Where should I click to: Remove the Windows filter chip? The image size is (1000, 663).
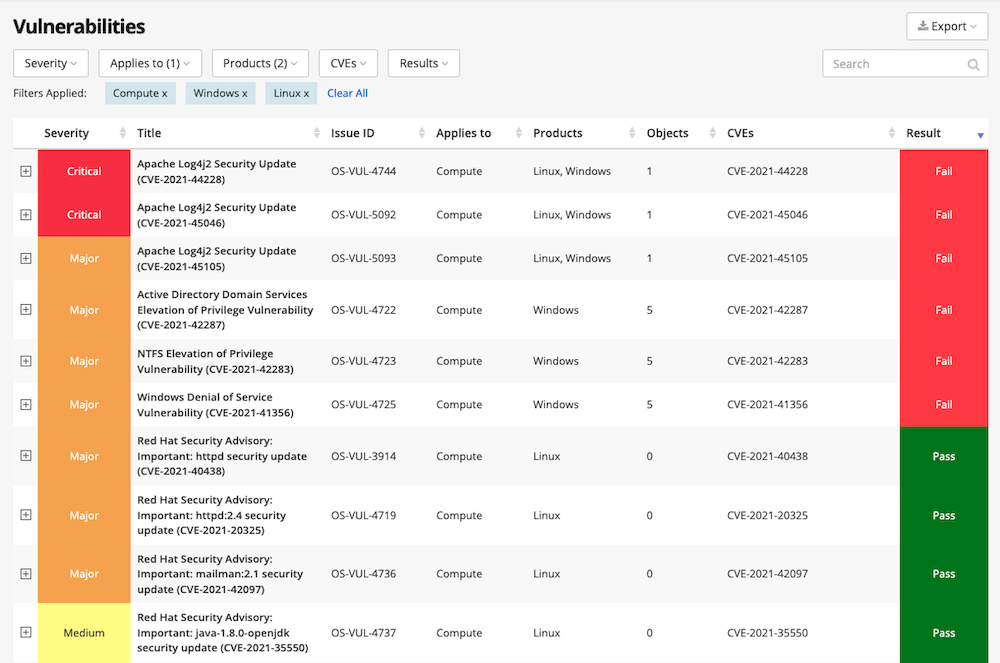click(243, 92)
